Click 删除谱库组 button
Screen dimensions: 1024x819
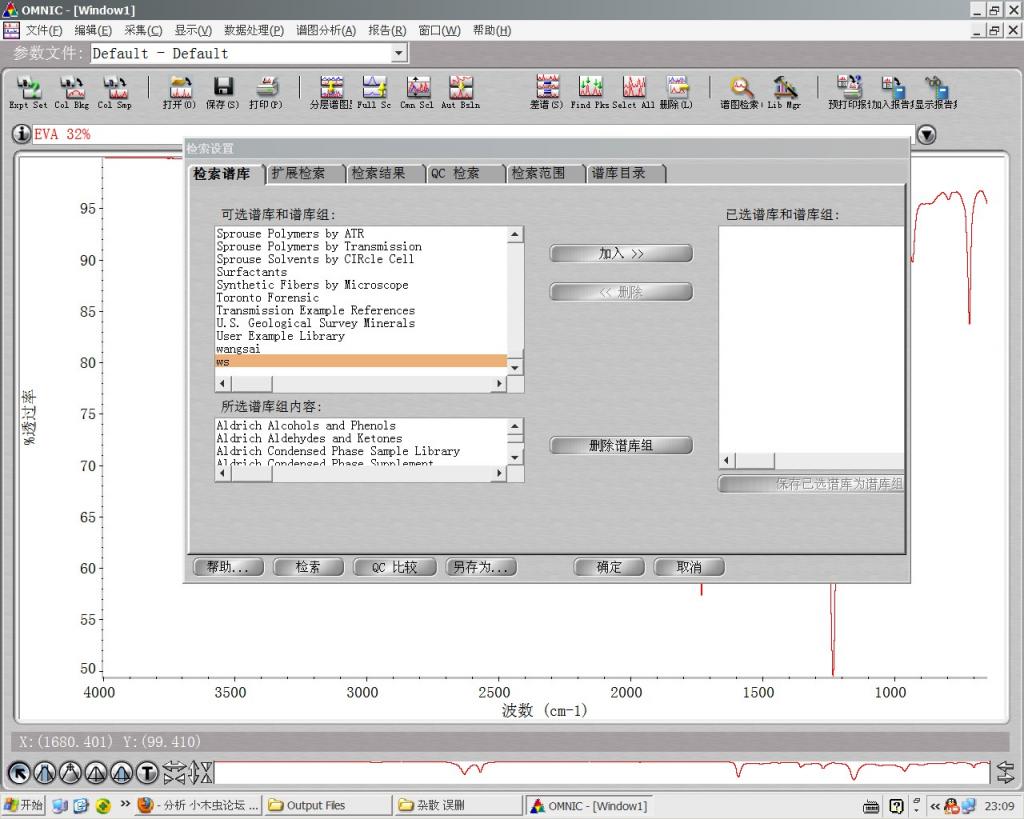pos(621,445)
